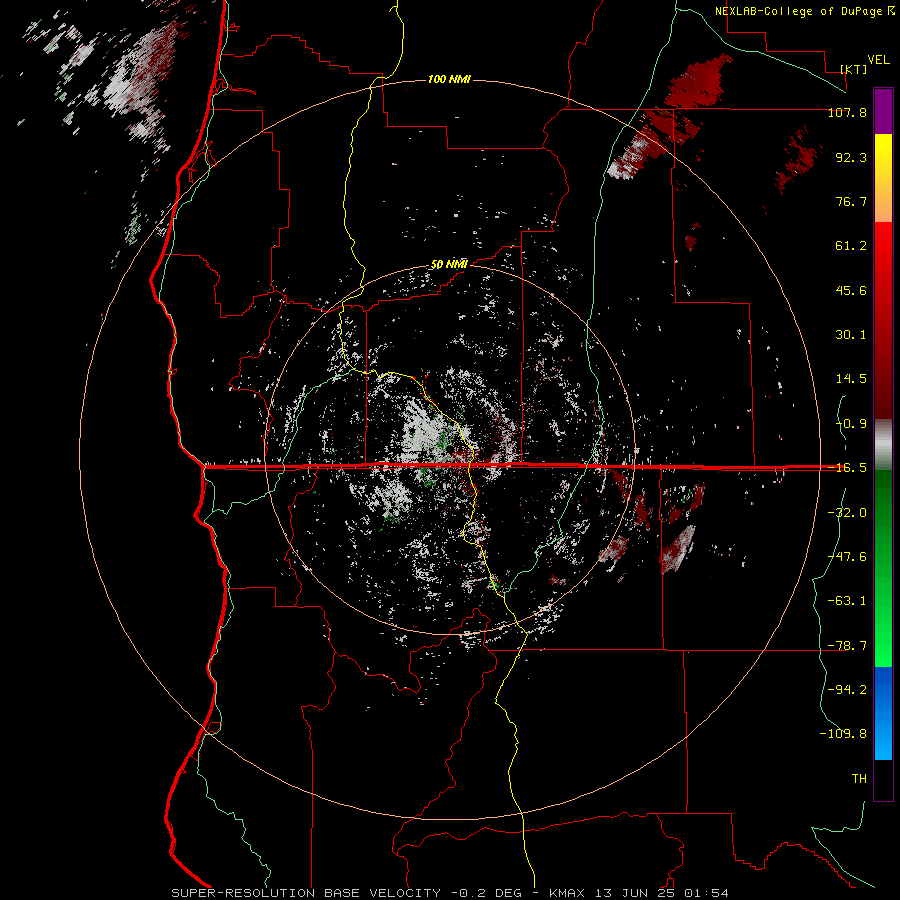This screenshot has height=900, width=900.
Task: Click the -109.8 legend value
Action: point(843,734)
